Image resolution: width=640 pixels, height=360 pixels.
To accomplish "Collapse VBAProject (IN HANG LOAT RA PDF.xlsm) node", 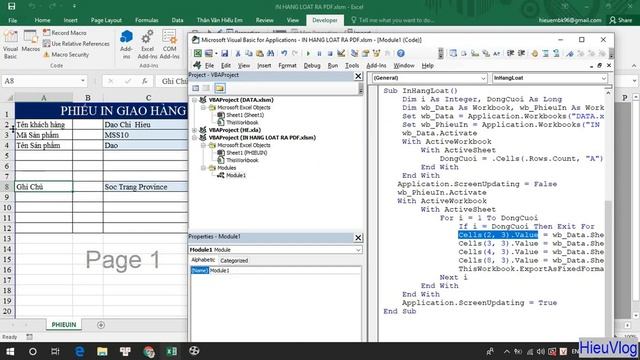I will pos(195,138).
